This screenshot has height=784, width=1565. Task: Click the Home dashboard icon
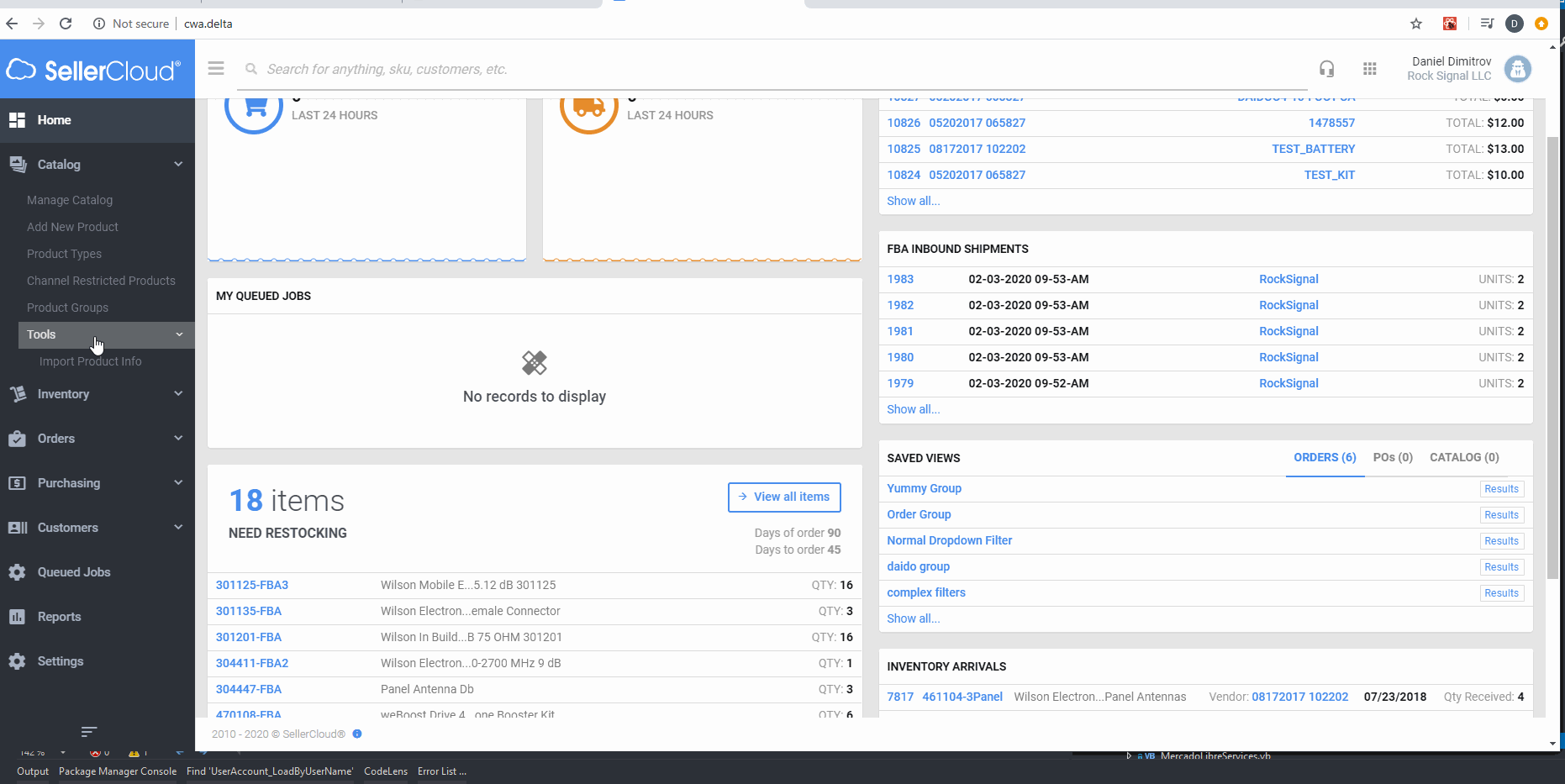point(17,120)
